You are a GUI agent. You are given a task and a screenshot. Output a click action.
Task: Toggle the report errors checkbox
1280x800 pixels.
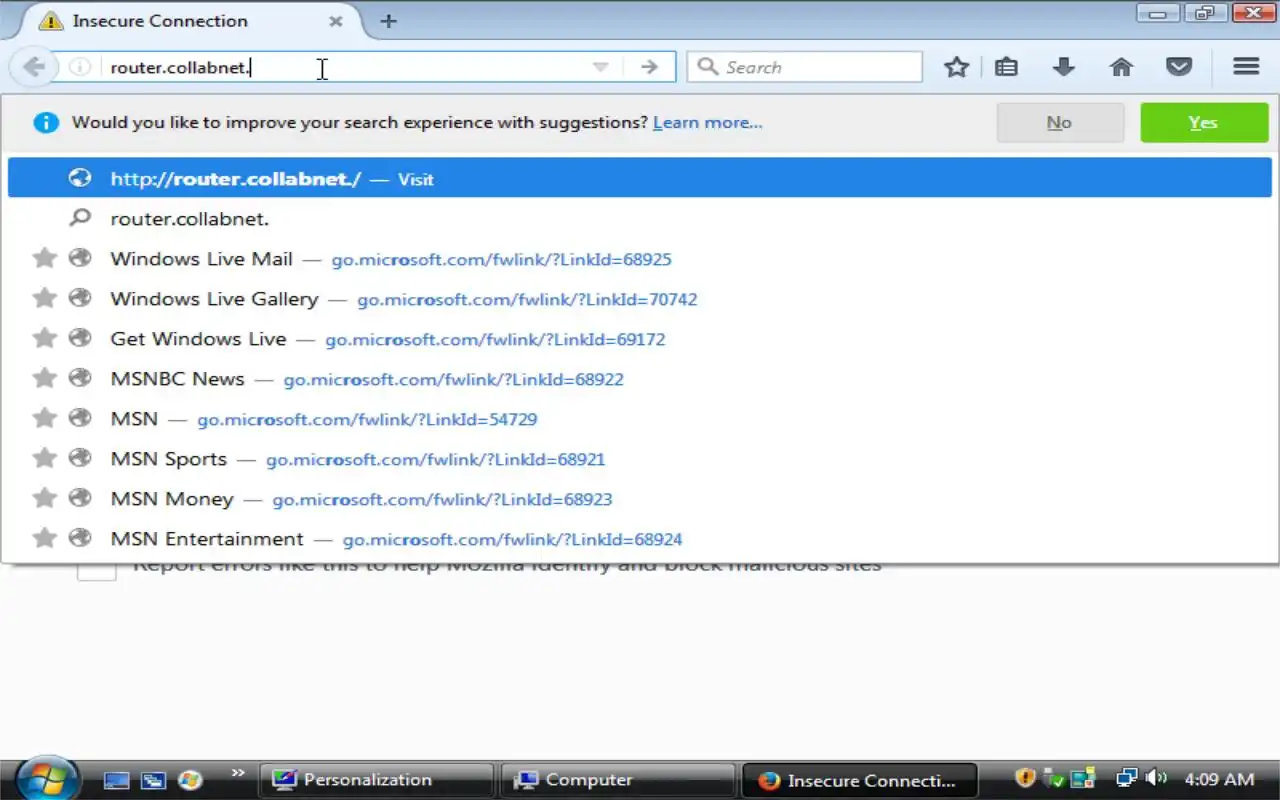click(97, 569)
